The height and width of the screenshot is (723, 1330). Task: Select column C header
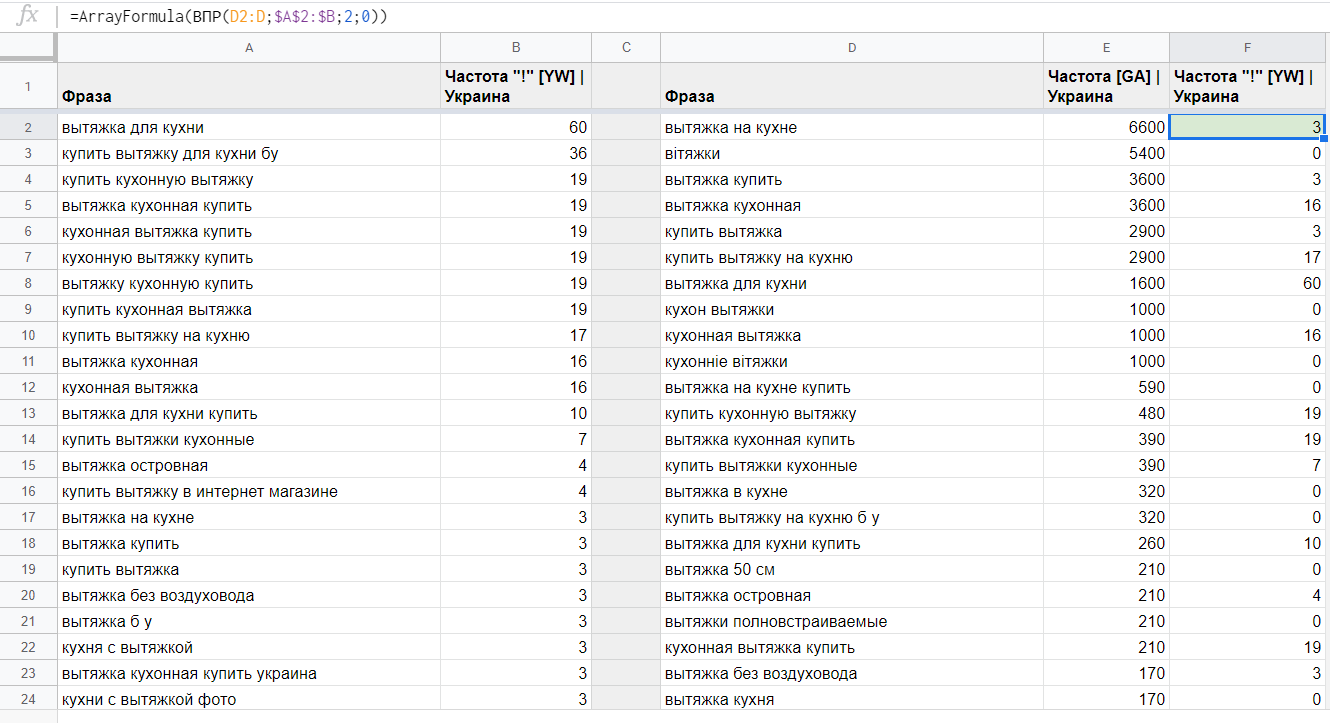point(626,48)
